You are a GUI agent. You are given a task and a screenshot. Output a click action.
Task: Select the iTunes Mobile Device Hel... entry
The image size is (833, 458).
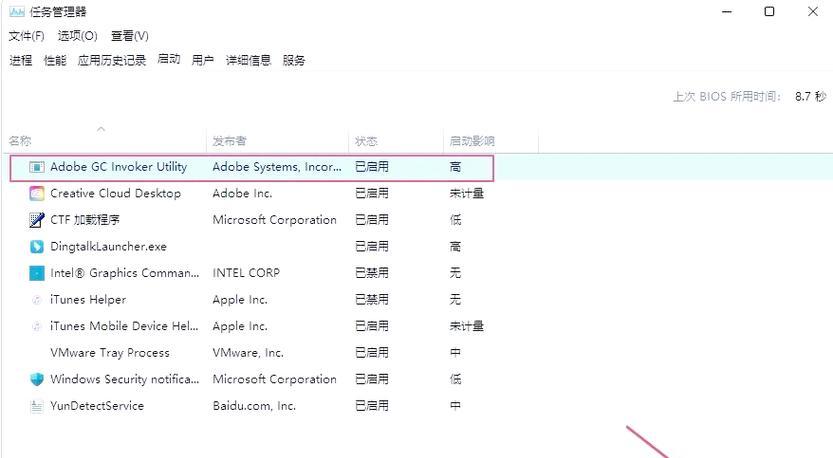pos(124,326)
